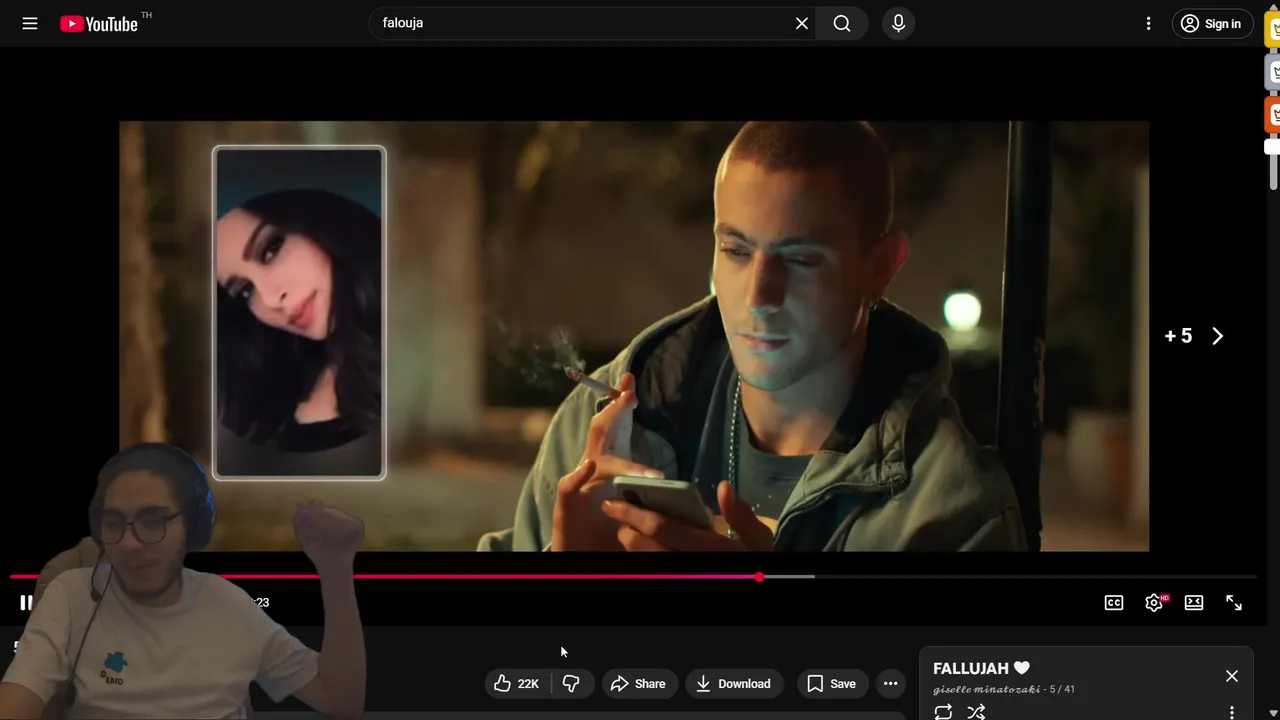1280x720 pixels.
Task: Seek using the red progress bar
Action: [632, 577]
